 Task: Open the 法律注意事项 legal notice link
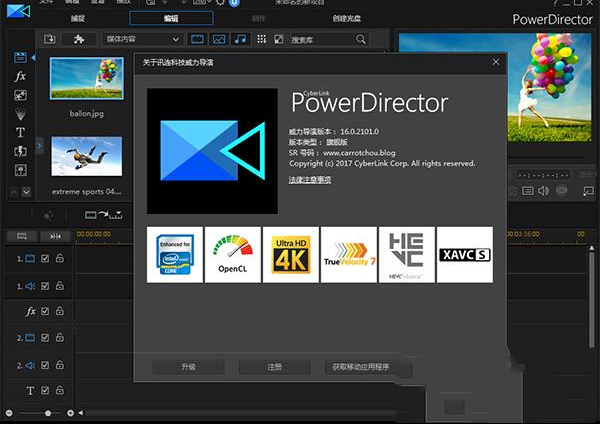tap(310, 179)
